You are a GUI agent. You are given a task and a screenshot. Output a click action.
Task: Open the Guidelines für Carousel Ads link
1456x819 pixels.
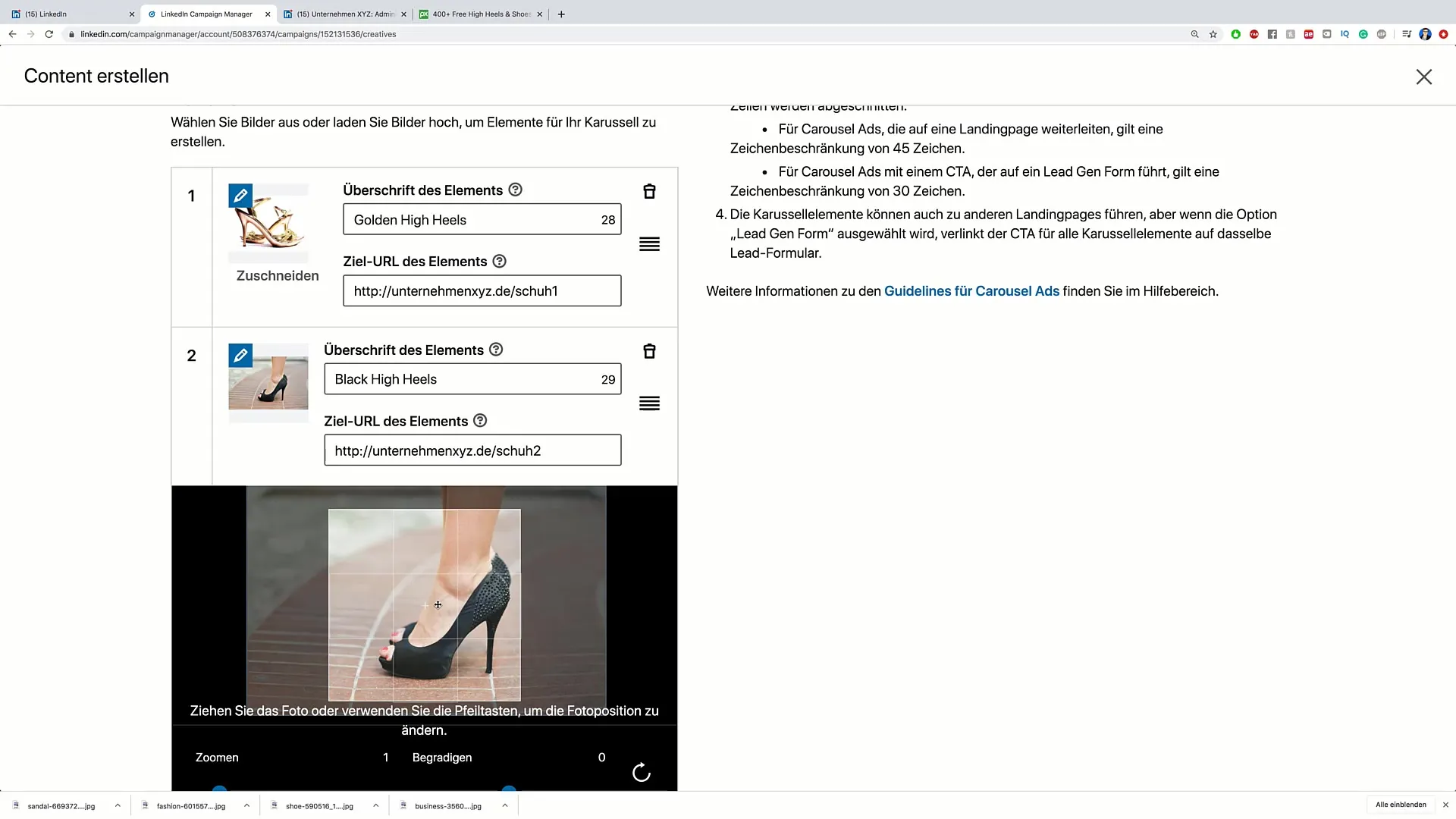[x=971, y=291]
